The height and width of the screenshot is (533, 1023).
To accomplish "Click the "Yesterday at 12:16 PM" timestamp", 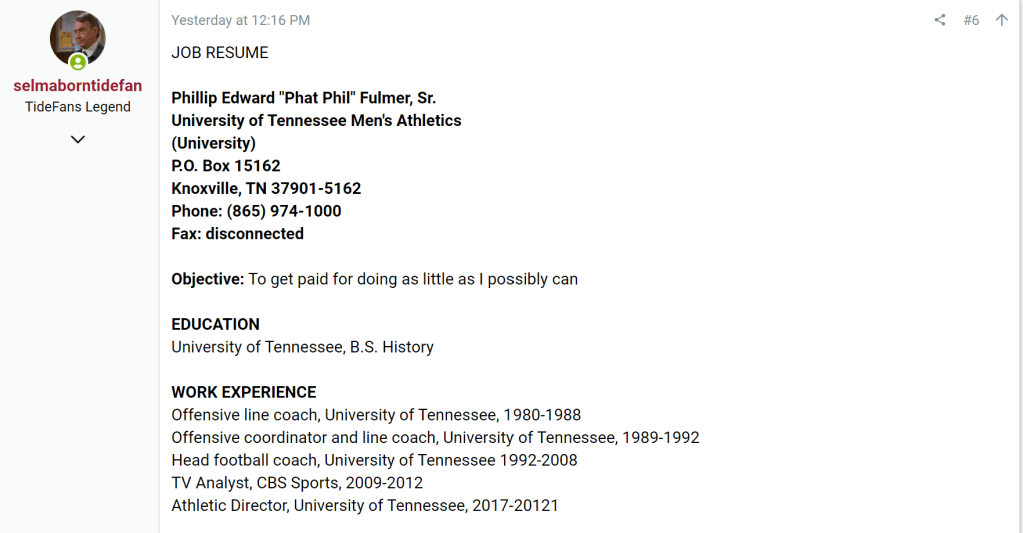I will 240,20.
